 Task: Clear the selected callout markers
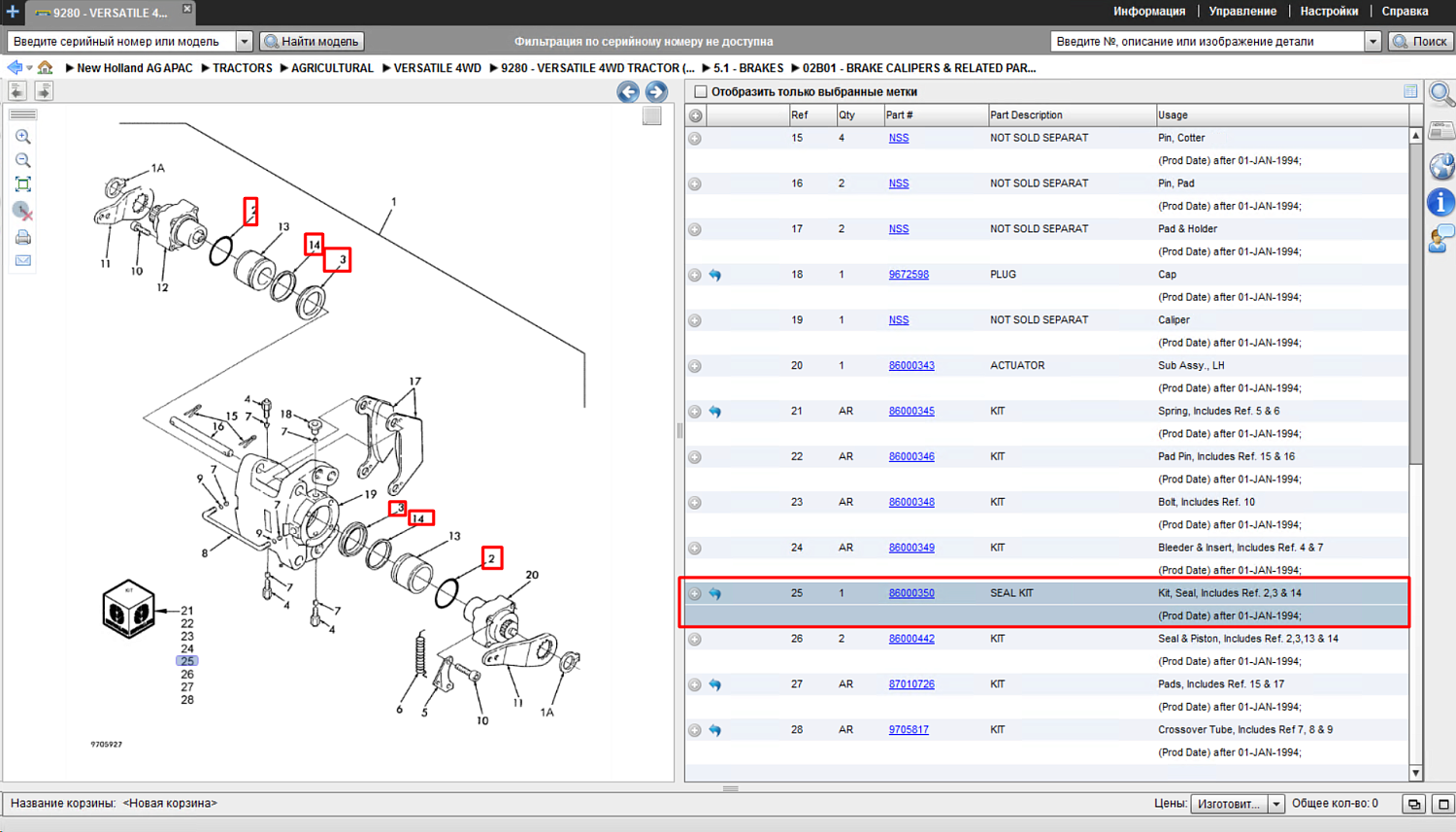(x=23, y=211)
